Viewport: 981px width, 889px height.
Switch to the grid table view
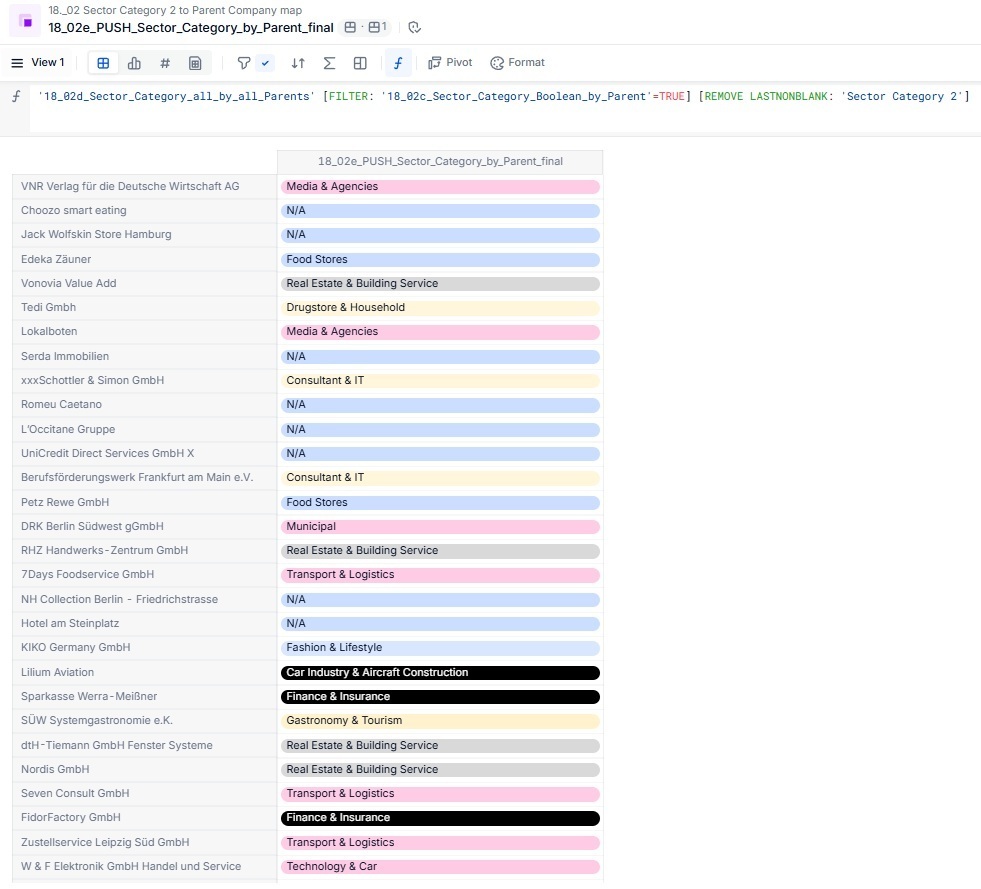(103, 63)
